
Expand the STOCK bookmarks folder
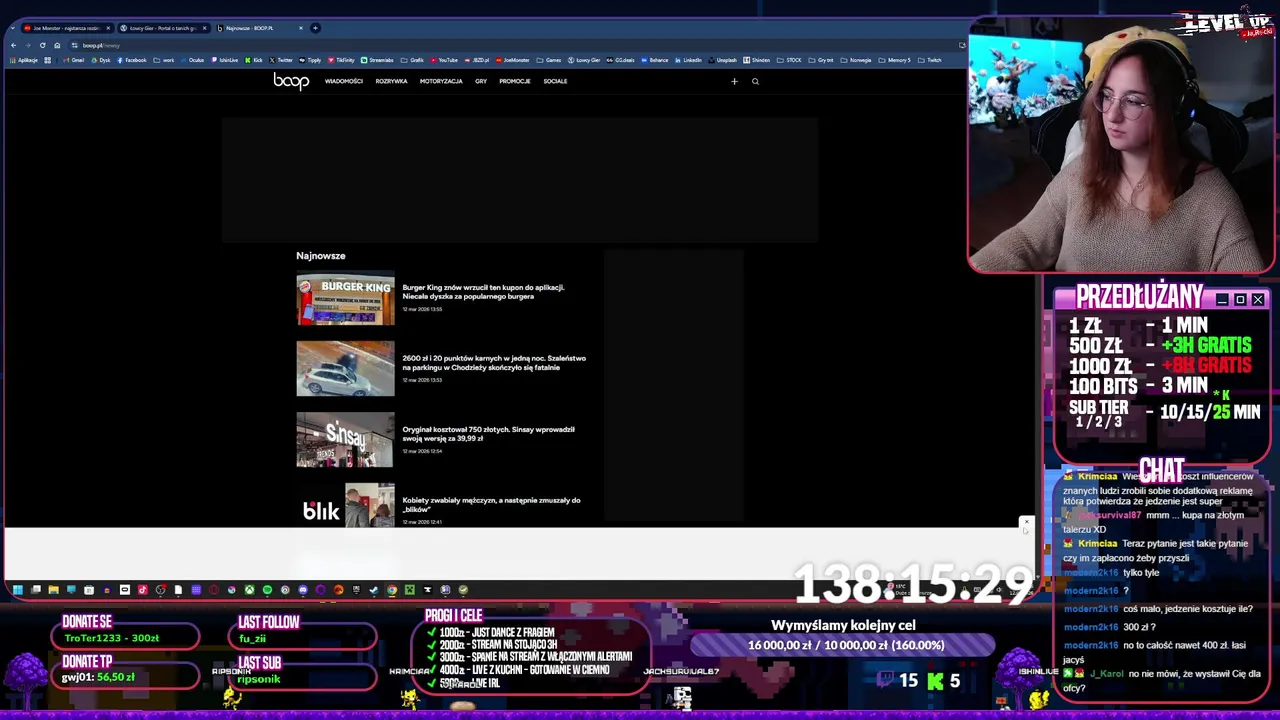coord(789,60)
